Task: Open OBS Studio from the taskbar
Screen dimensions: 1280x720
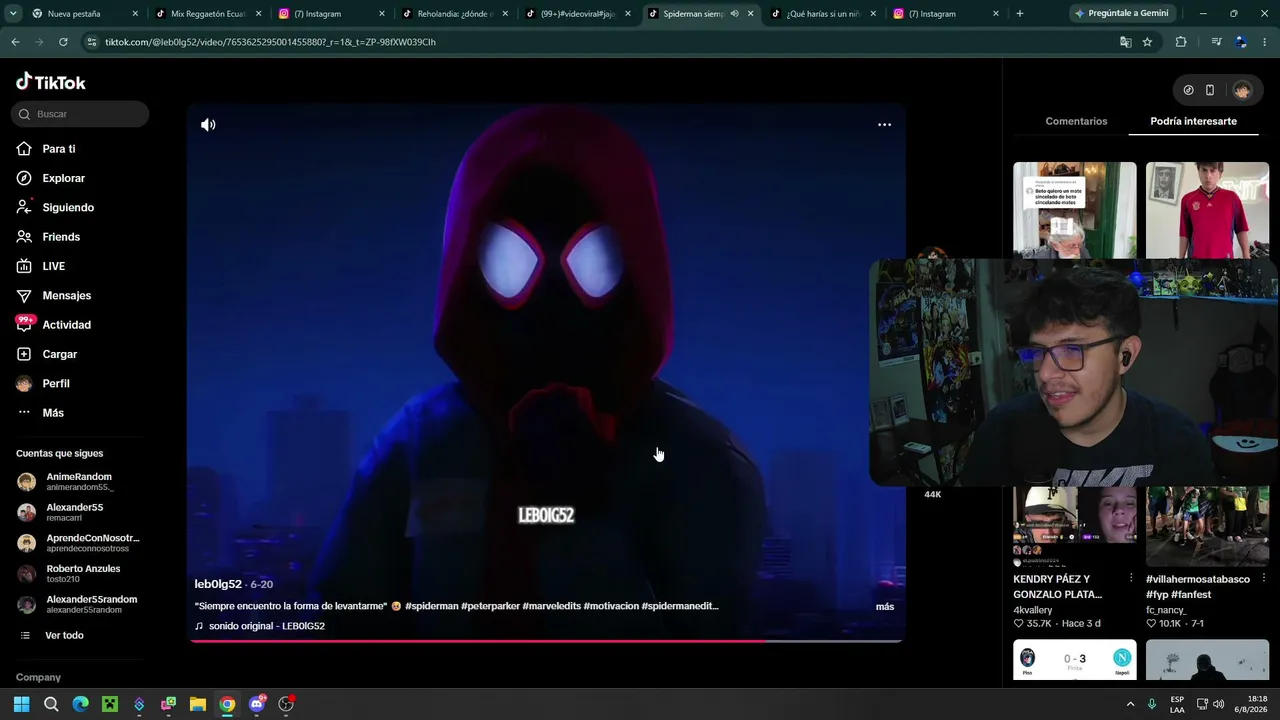Action: (x=286, y=704)
